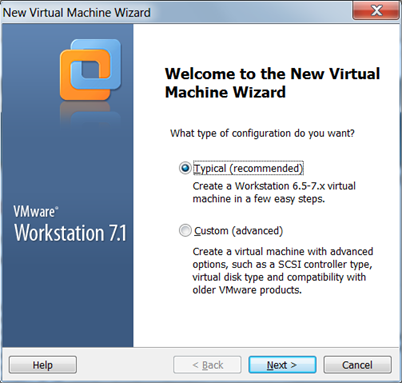Close the wizard with the X button
The height and width of the screenshot is (383, 402).
pos(376,10)
